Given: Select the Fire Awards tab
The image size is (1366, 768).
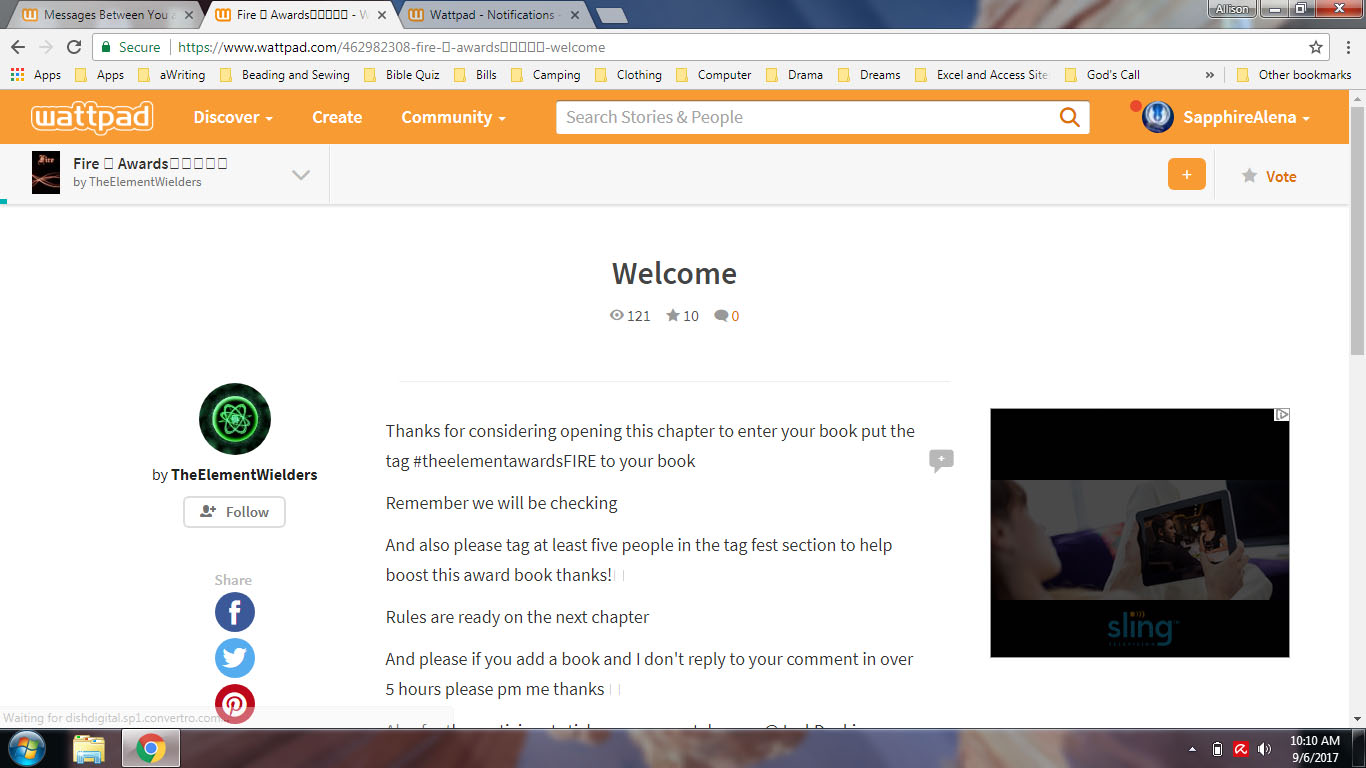Looking at the screenshot, I should [298, 15].
